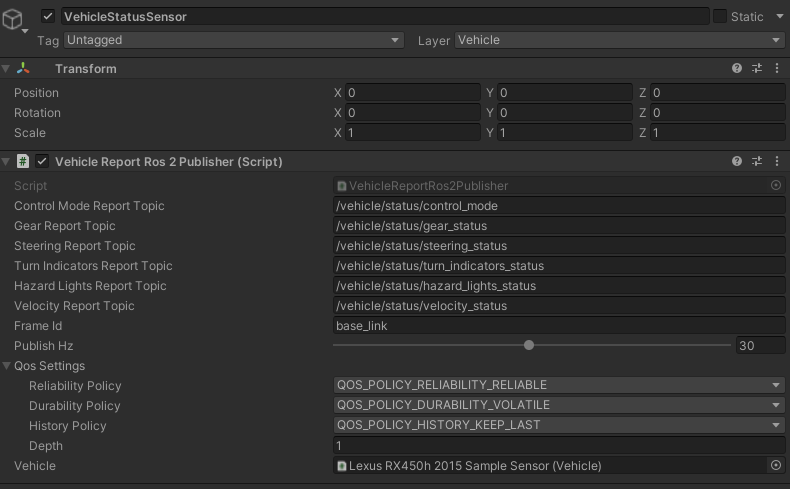The height and width of the screenshot is (489, 790).
Task: Toggle the VehicleStatusSensor active checkbox
Action: [x=48, y=17]
